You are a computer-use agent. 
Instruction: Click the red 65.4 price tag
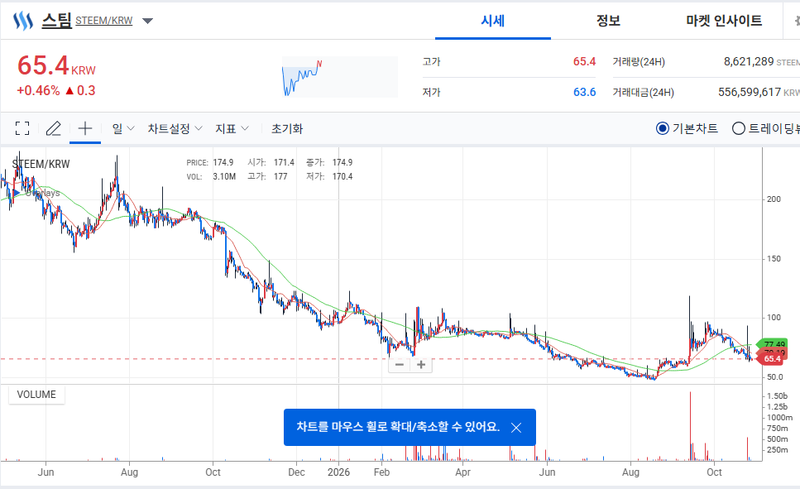[772, 359]
